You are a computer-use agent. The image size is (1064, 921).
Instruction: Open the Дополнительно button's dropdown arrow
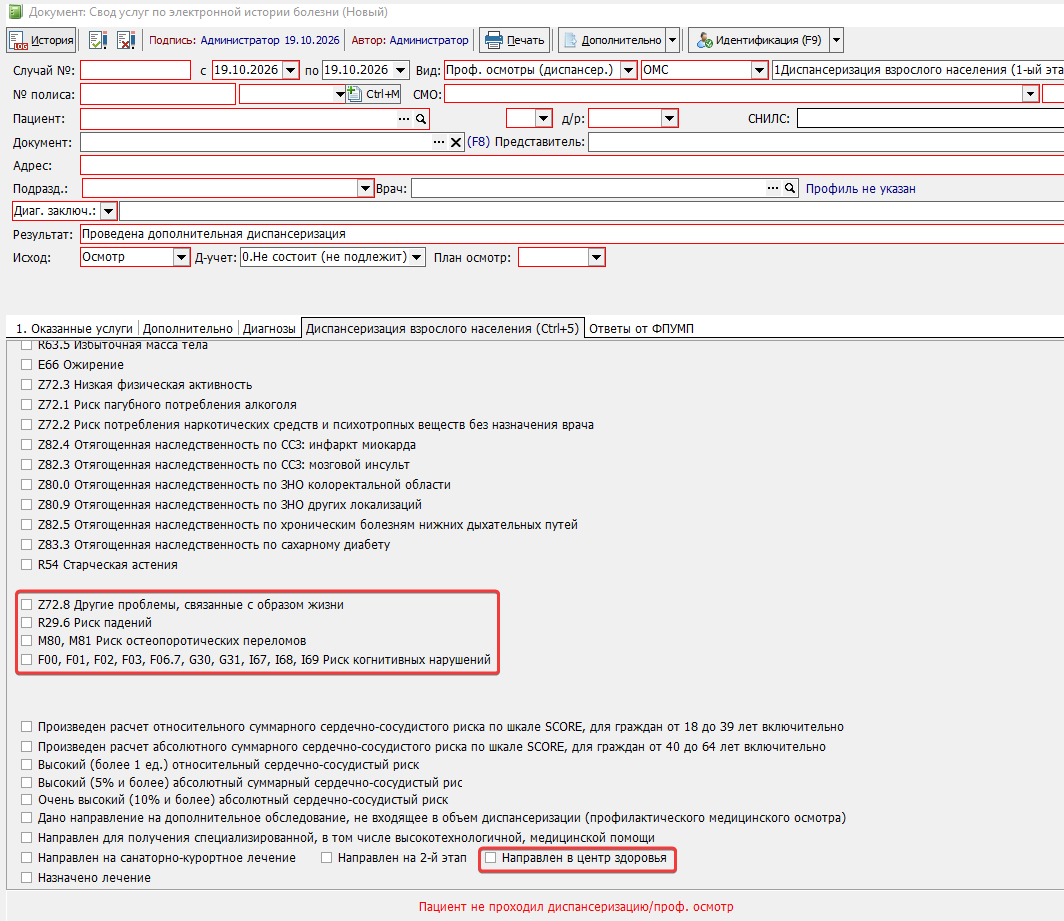click(x=672, y=40)
